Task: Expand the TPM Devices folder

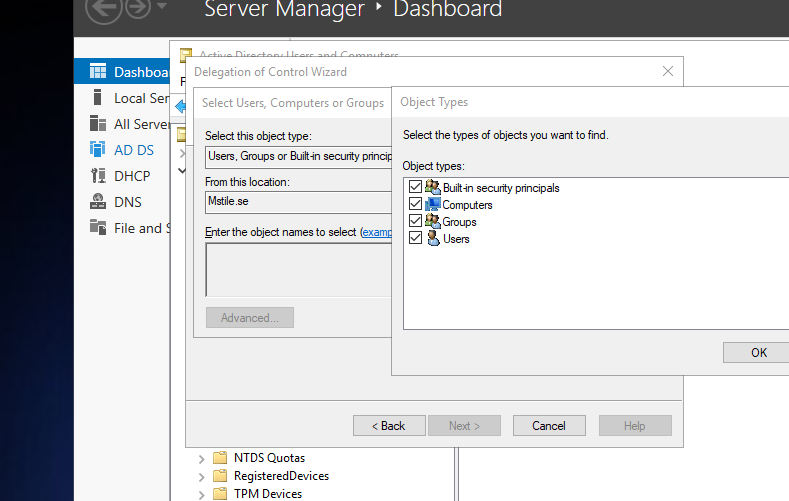Action: (x=201, y=495)
